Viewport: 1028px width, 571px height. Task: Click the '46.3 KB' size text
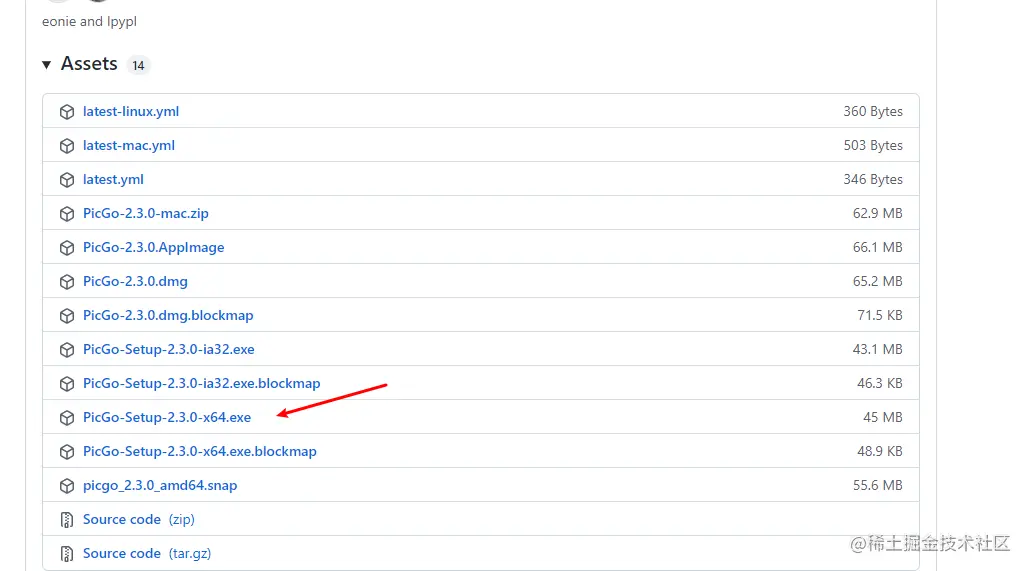pos(879,384)
